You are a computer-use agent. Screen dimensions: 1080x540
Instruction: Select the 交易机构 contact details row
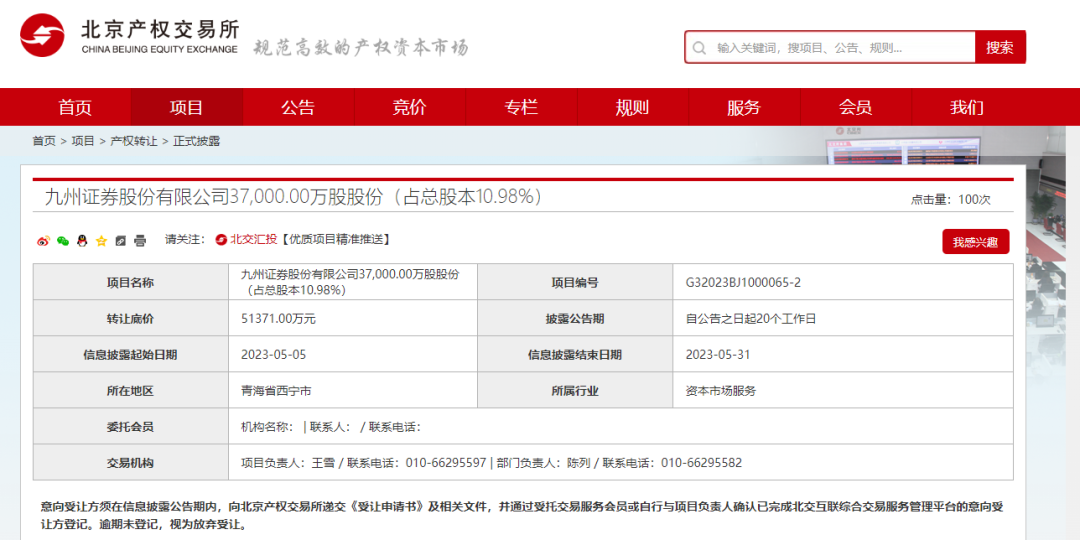click(491, 463)
